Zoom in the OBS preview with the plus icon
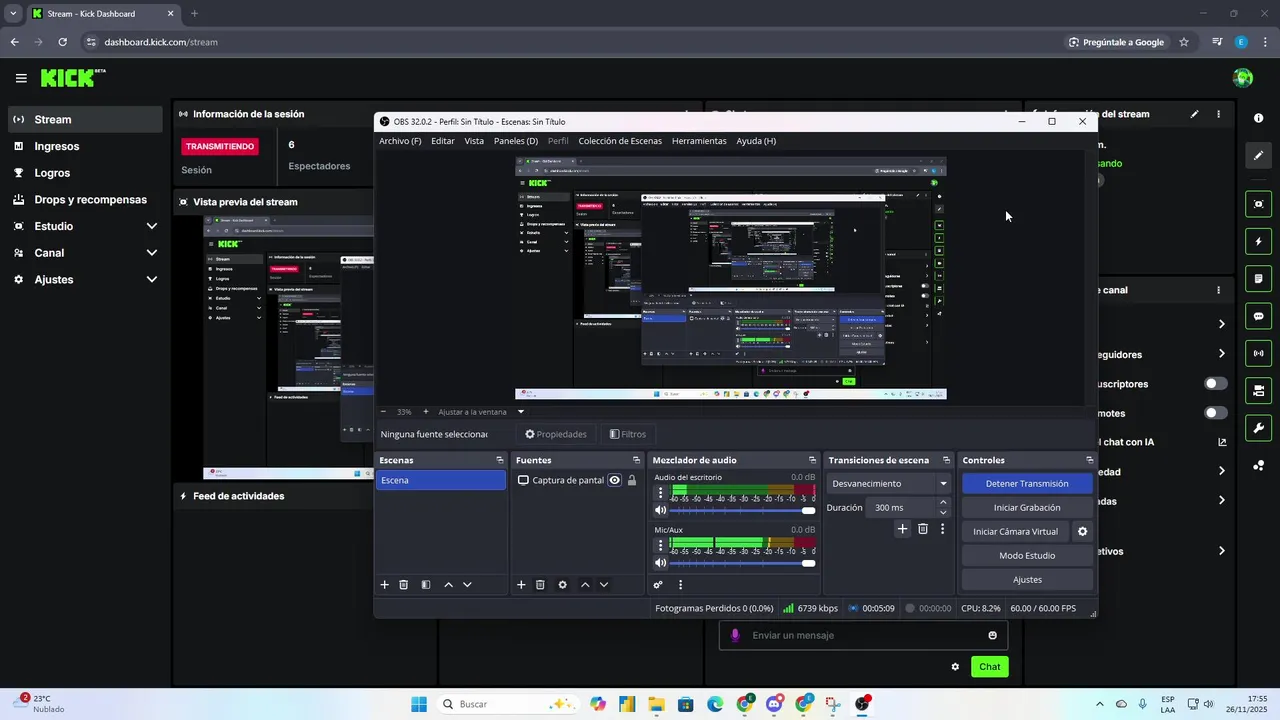1280x720 pixels. (x=426, y=411)
